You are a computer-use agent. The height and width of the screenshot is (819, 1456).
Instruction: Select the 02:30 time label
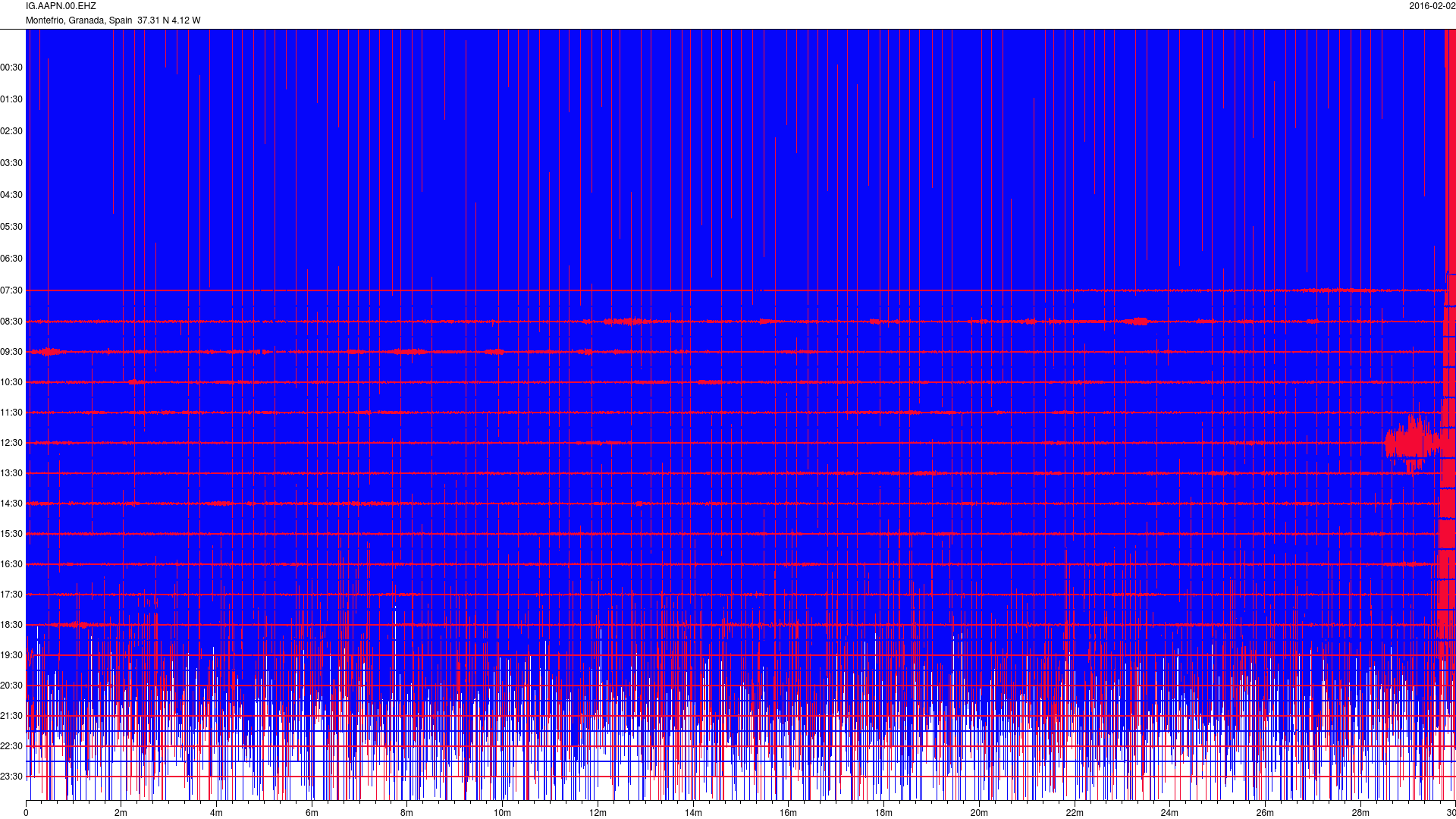[11, 131]
